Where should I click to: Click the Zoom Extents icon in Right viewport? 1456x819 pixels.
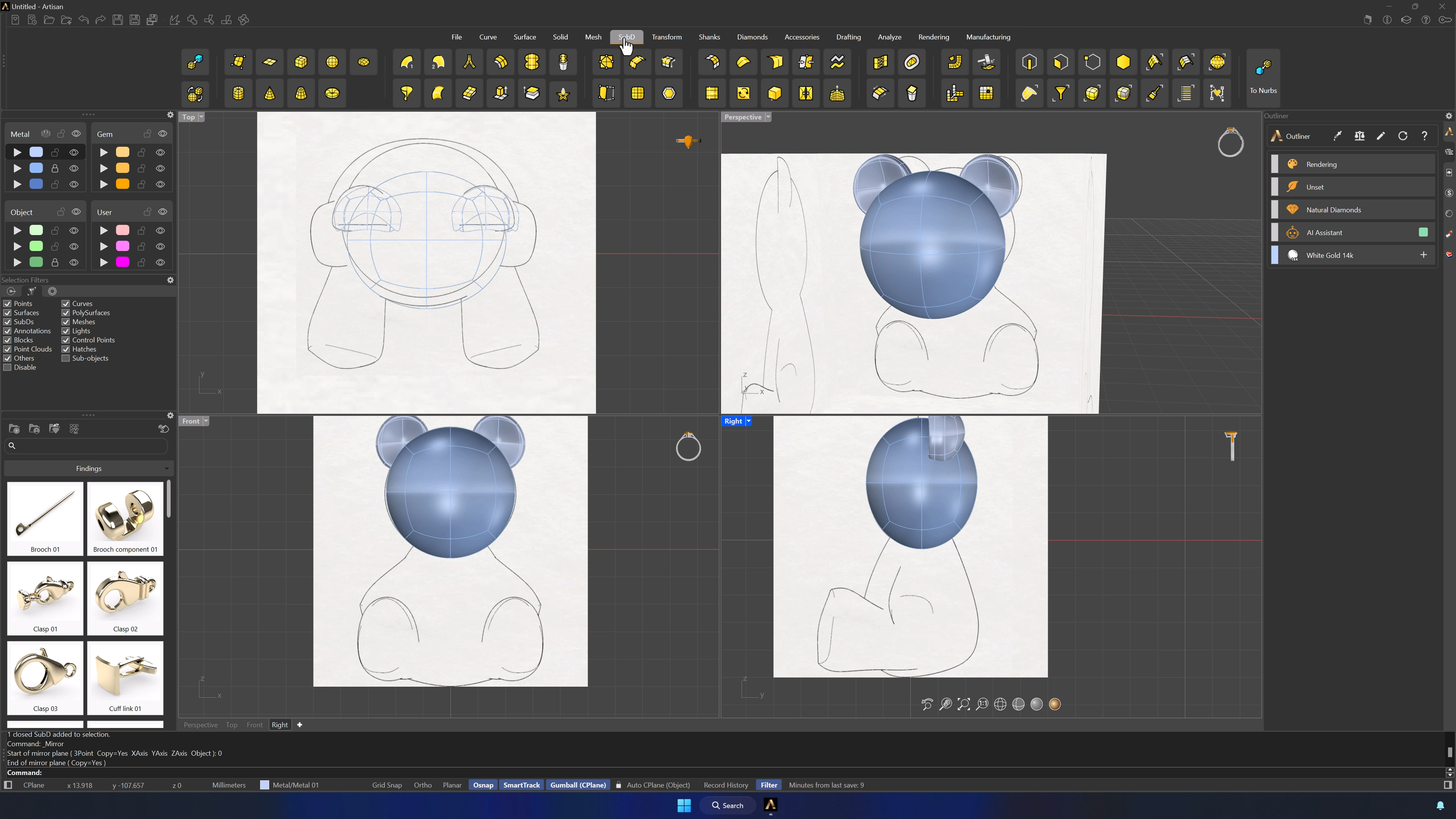coord(964,704)
